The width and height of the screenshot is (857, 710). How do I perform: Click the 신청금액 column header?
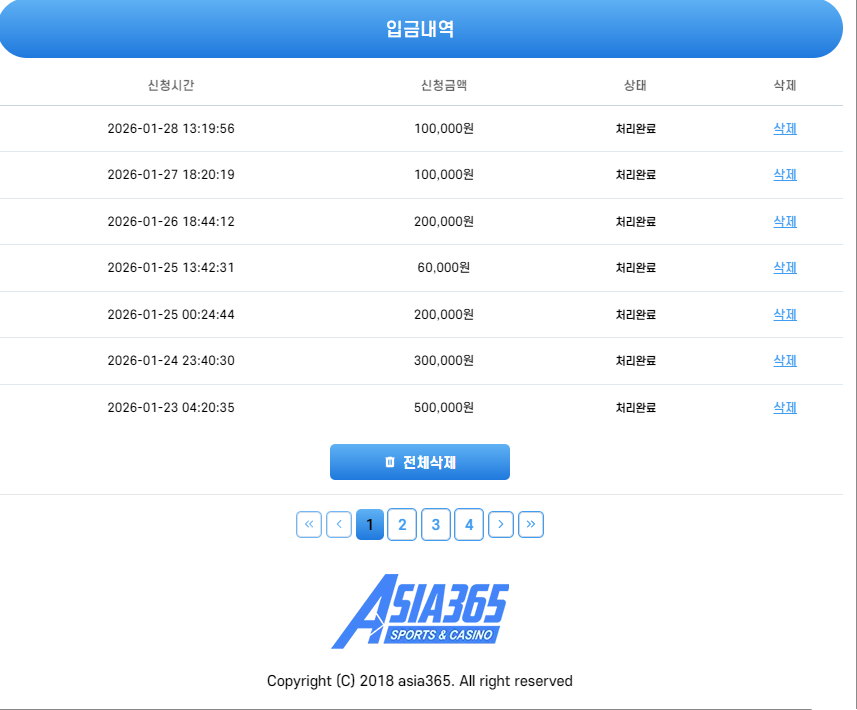(x=444, y=85)
